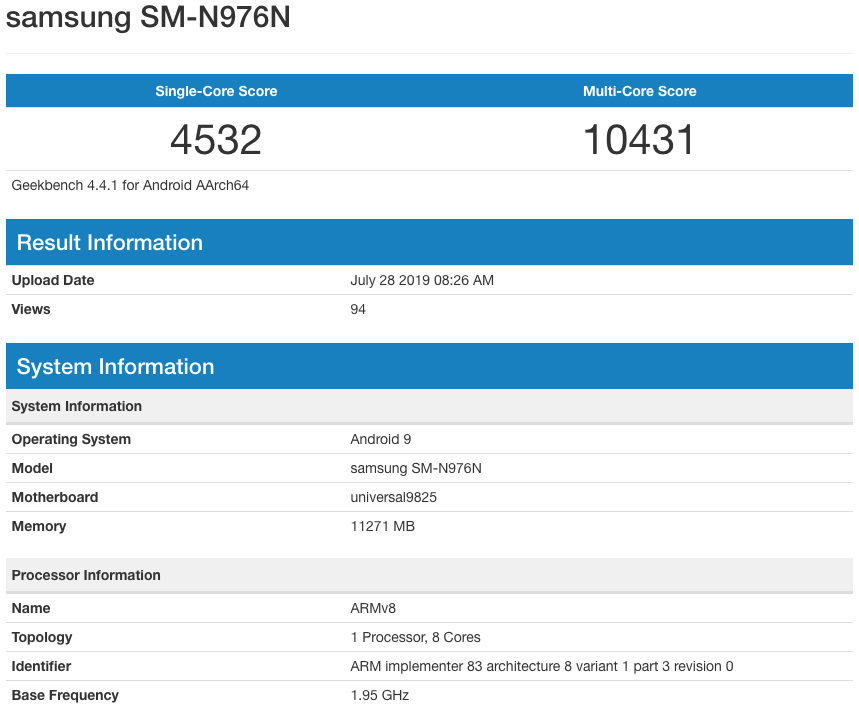This screenshot has height=707, width=859.
Task: Click the blue System Information section heading
Action: [x=115, y=366]
